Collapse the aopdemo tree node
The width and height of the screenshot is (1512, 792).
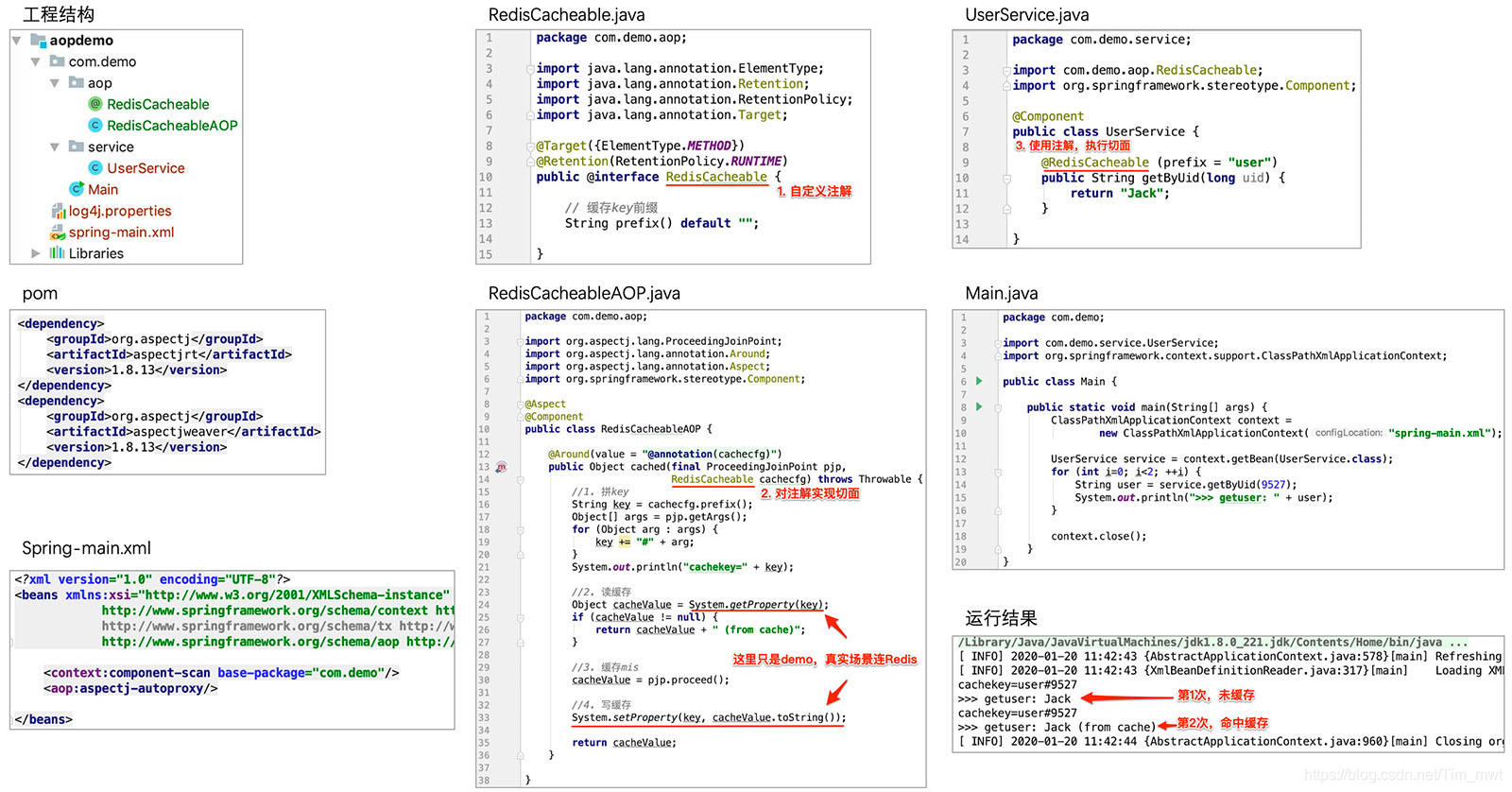click(x=17, y=40)
